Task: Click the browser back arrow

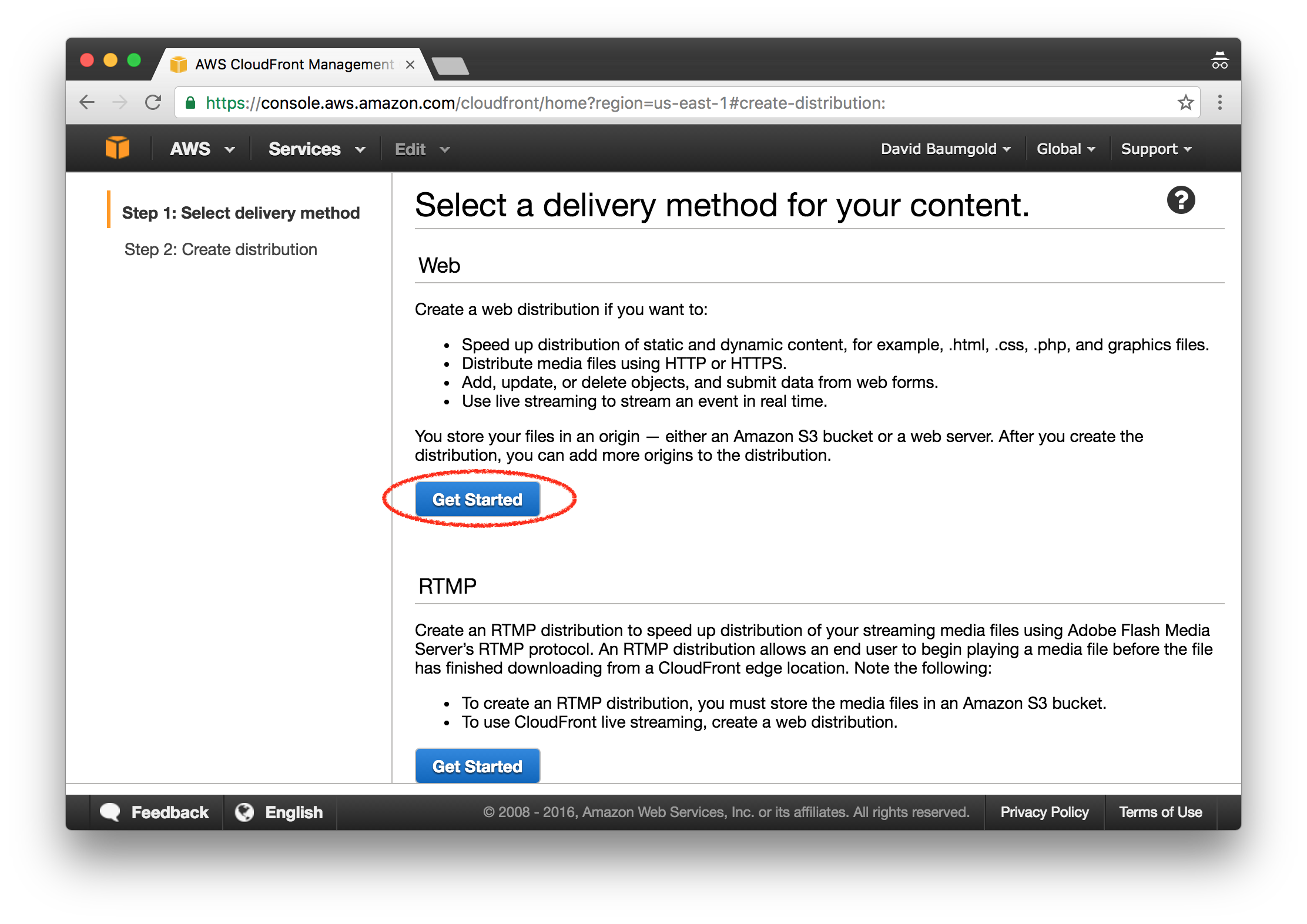Action: (x=87, y=102)
